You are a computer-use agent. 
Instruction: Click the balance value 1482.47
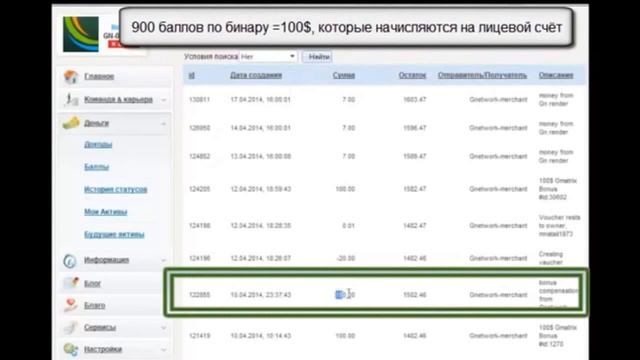pos(415,225)
